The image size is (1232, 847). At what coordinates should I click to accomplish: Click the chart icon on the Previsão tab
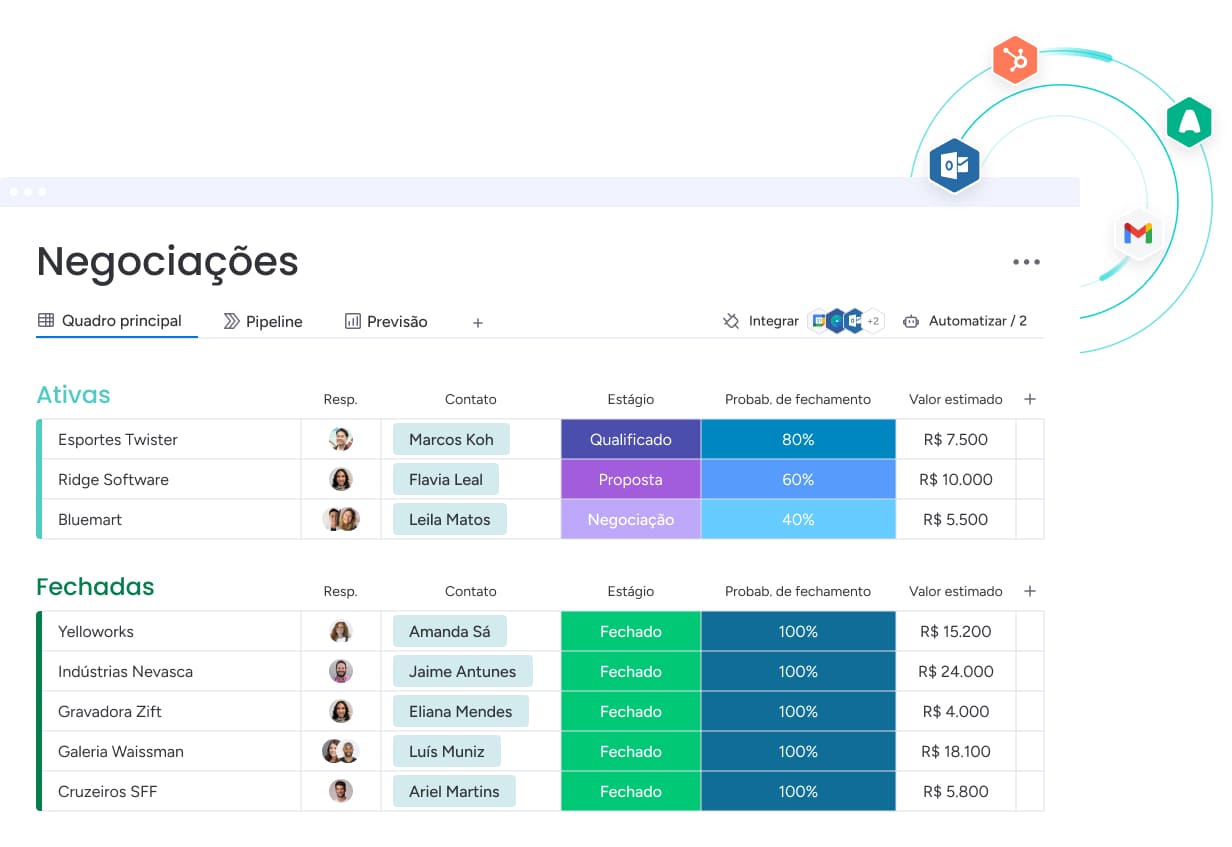[x=352, y=321]
